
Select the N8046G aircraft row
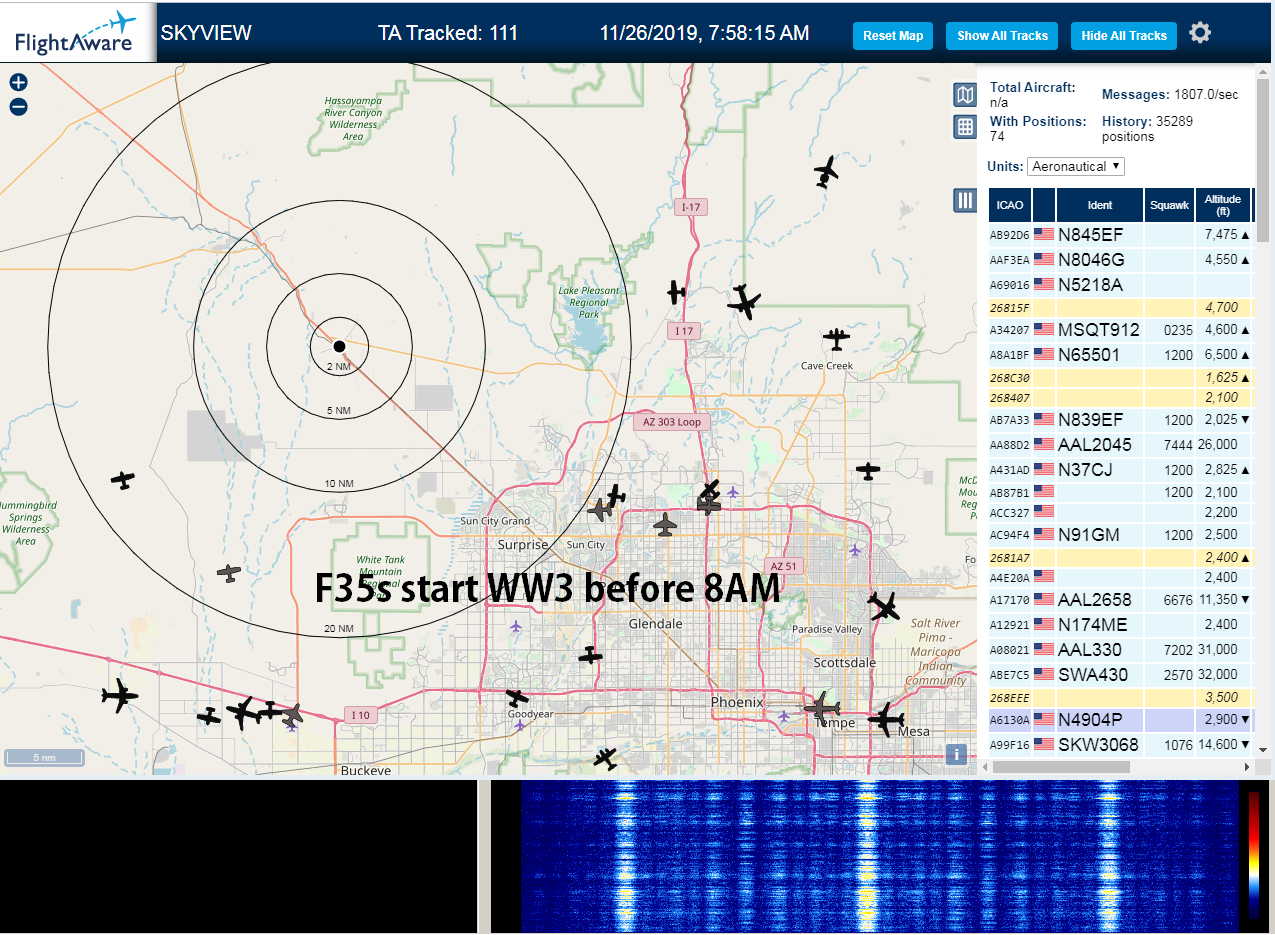[1120, 259]
